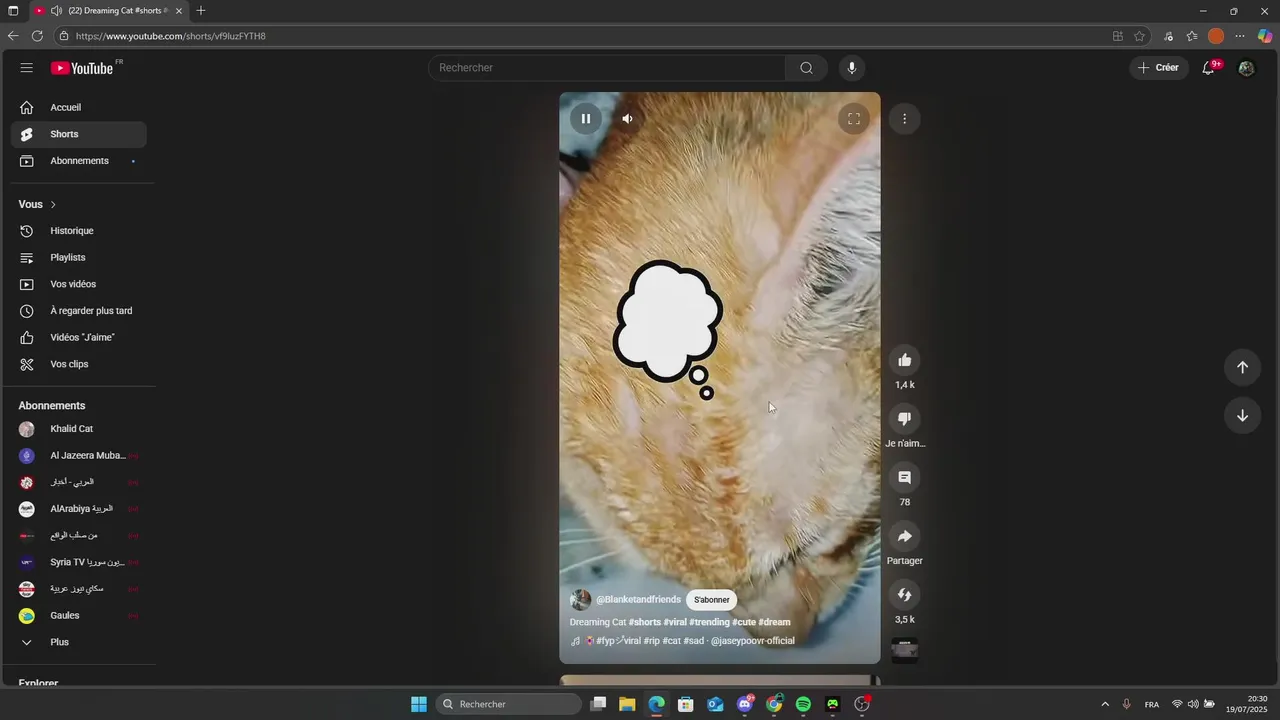This screenshot has height=720, width=1280.
Task: Click the magnifier search button
Action: point(806,68)
